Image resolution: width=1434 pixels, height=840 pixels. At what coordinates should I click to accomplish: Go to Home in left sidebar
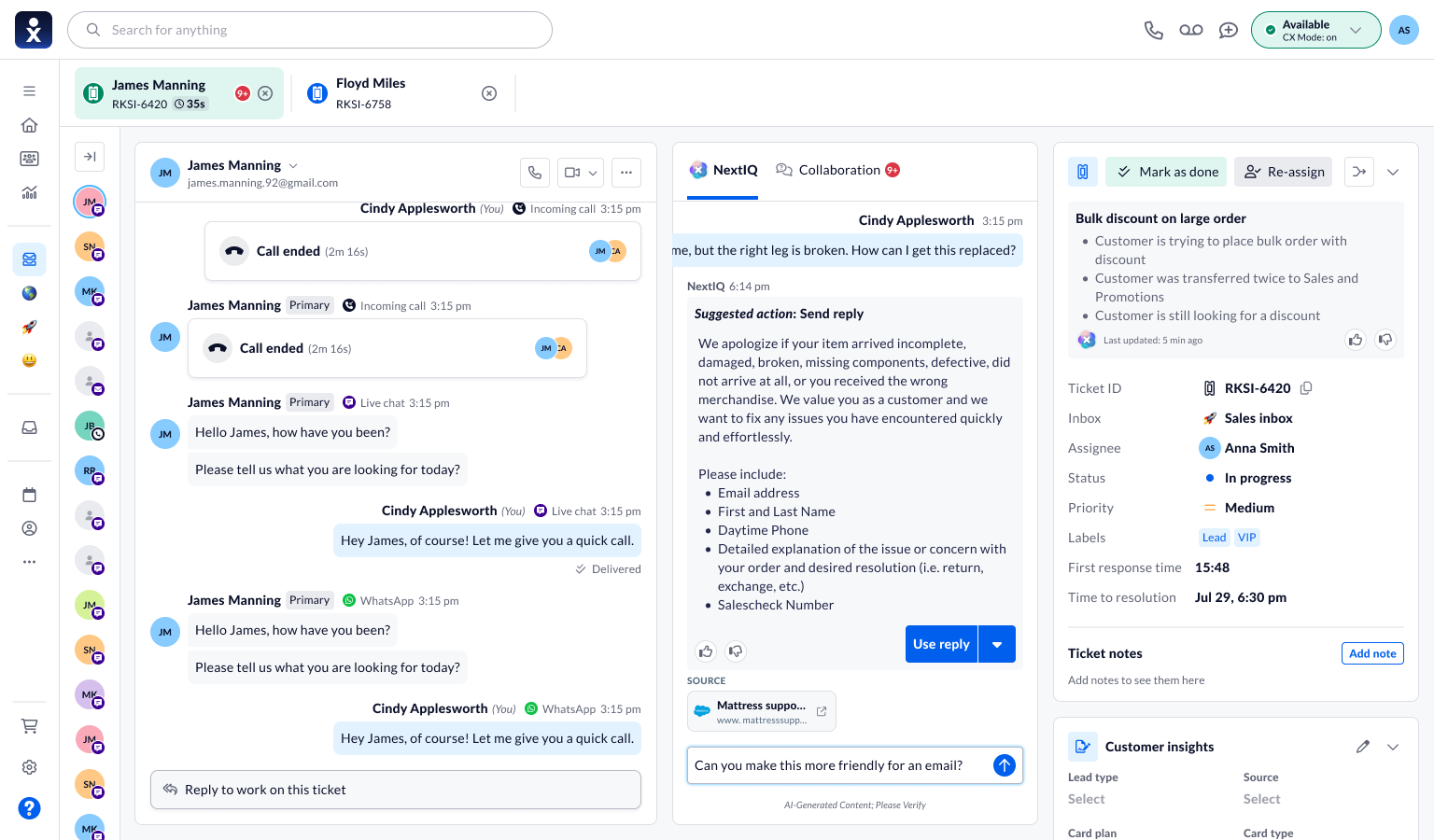[30, 125]
